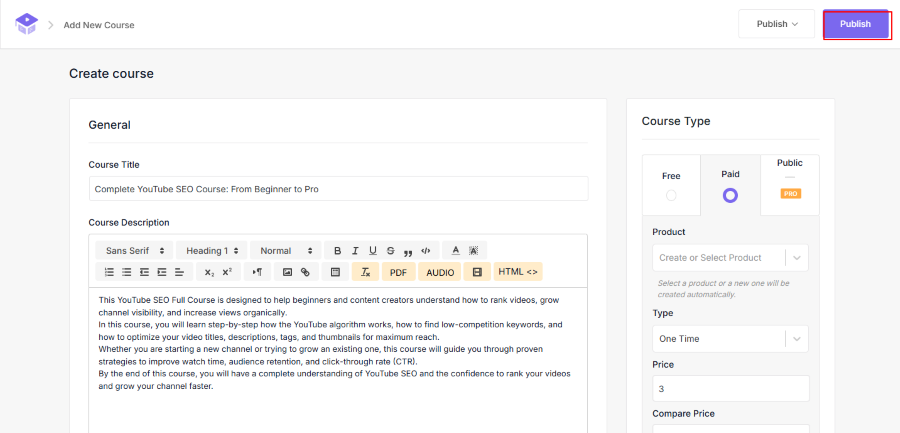The image size is (900, 433).
Task: Click the breadcrumb chevron separator icon
Action: tap(51, 25)
